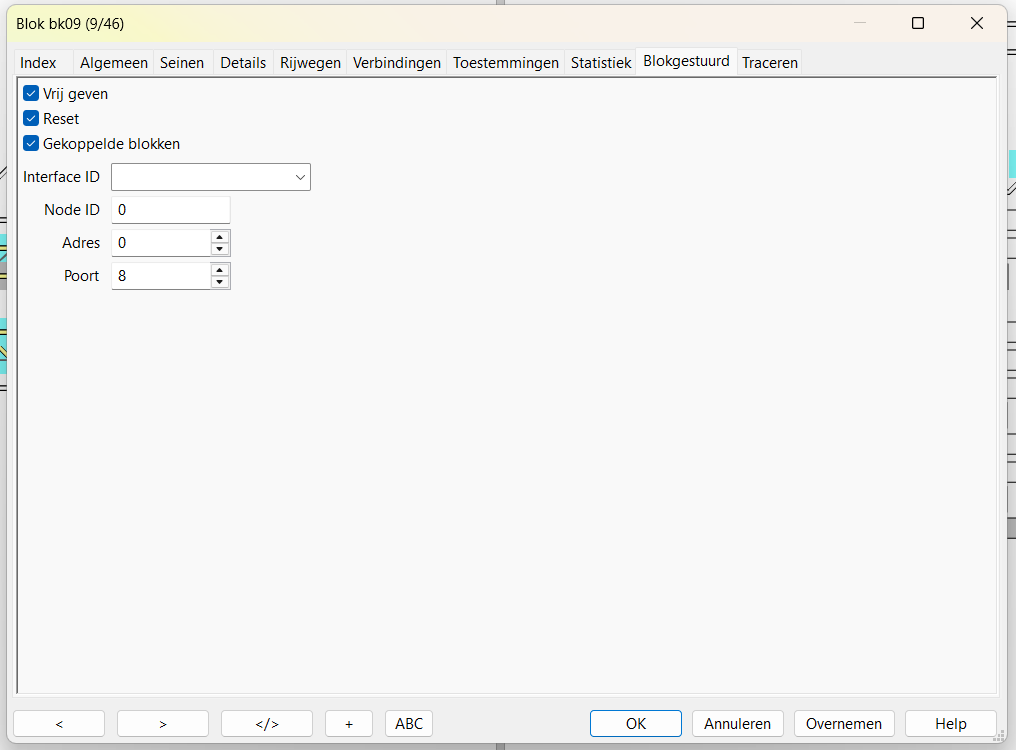
Task: Close the Blok bk09 dialog
Action: pos(976,23)
